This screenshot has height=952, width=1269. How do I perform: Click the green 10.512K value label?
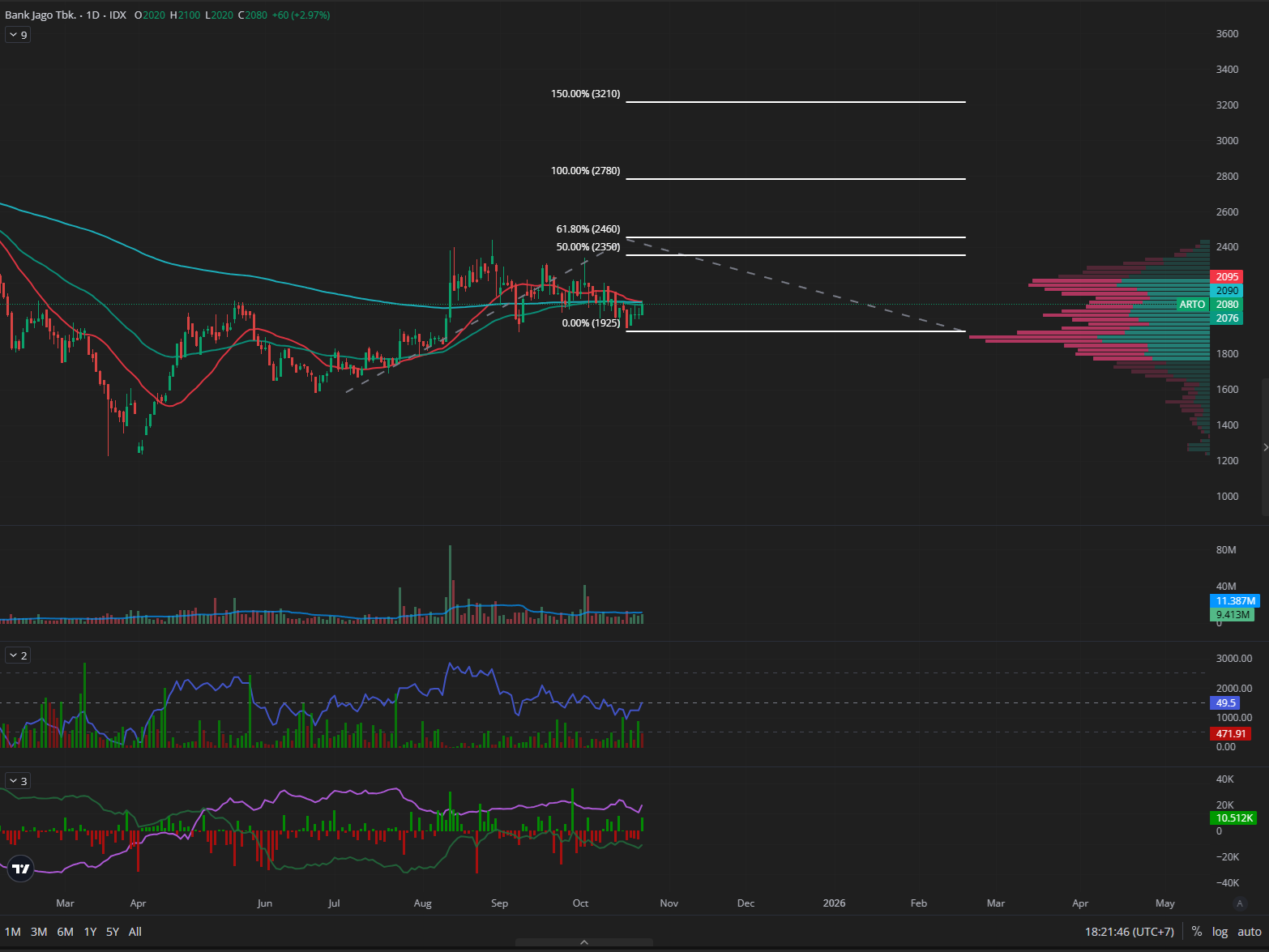coord(1235,818)
